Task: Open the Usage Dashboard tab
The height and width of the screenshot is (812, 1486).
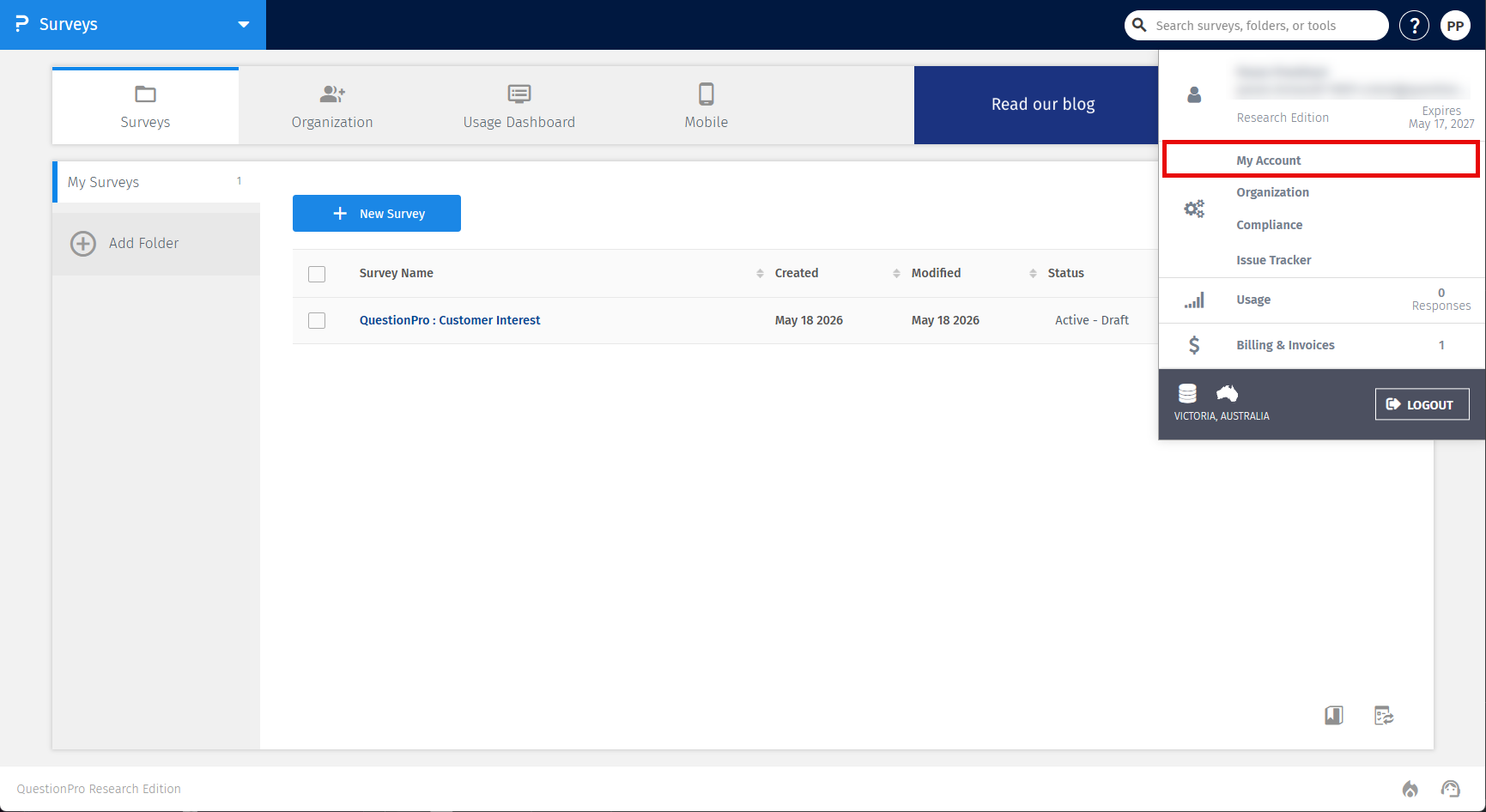Action: [x=519, y=106]
